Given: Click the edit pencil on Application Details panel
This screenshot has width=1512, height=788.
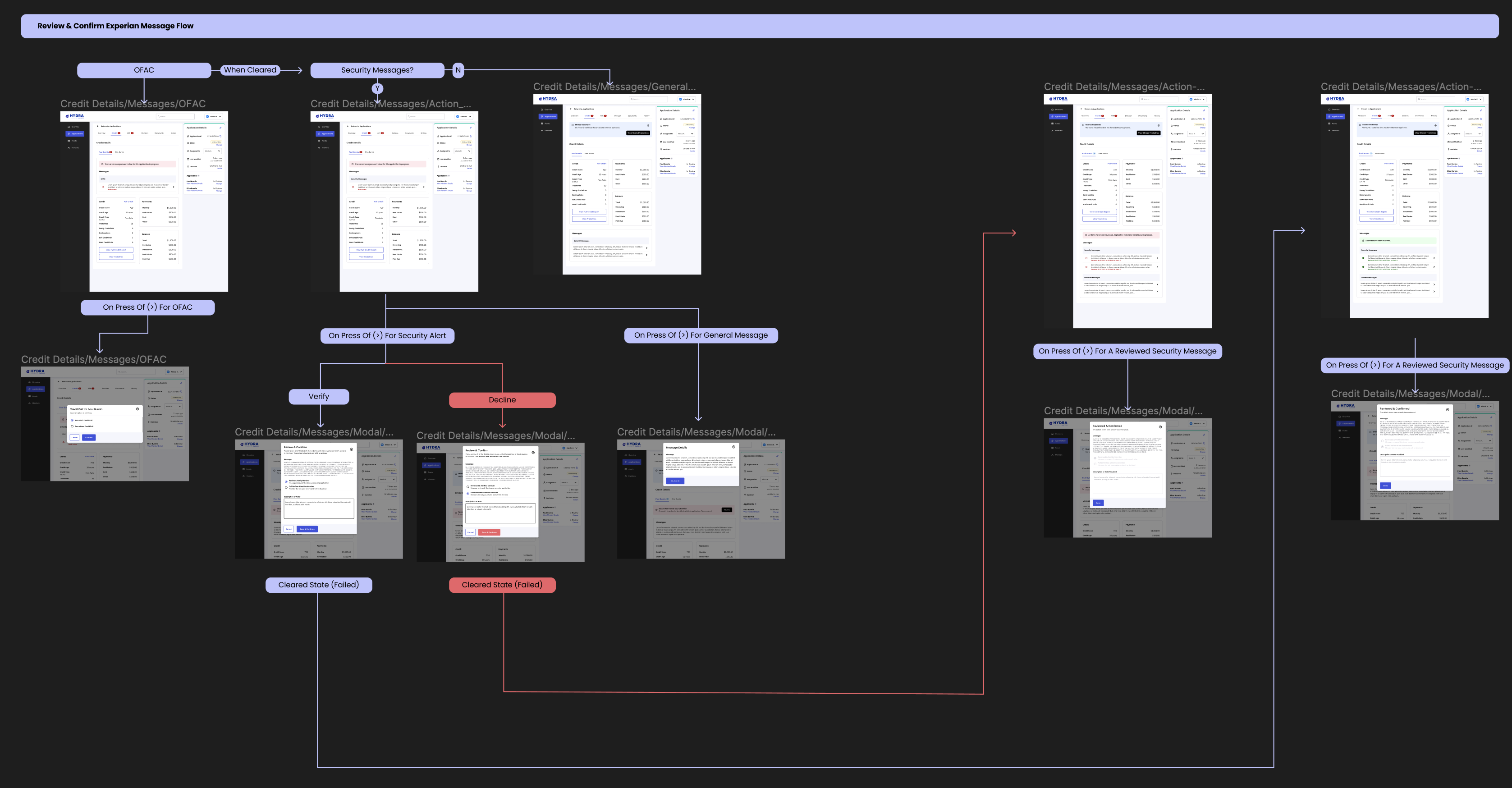Looking at the screenshot, I should click(221, 128).
